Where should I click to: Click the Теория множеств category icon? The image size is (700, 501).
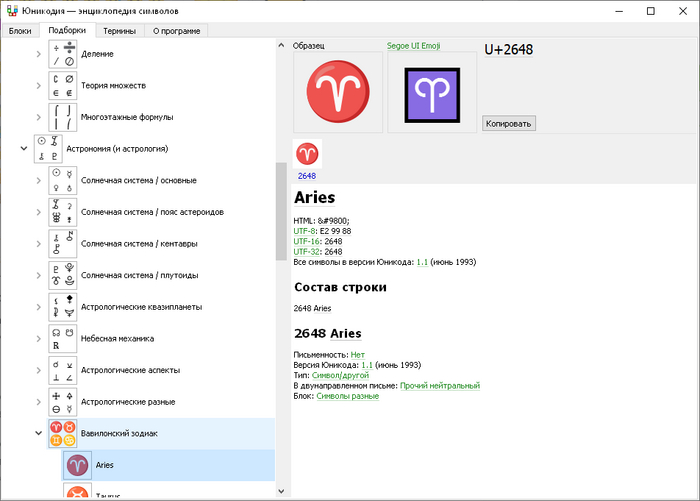click(63, 85)
